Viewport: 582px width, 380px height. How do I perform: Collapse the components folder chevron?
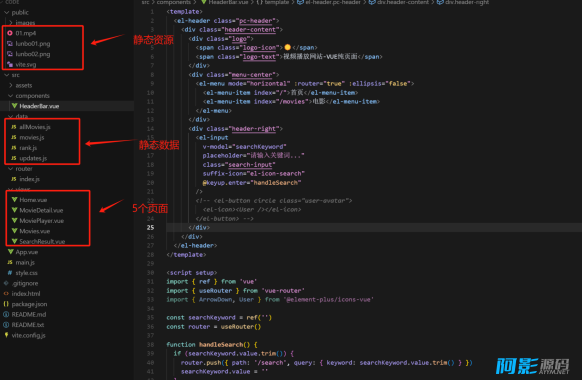(x=11, y=96)
